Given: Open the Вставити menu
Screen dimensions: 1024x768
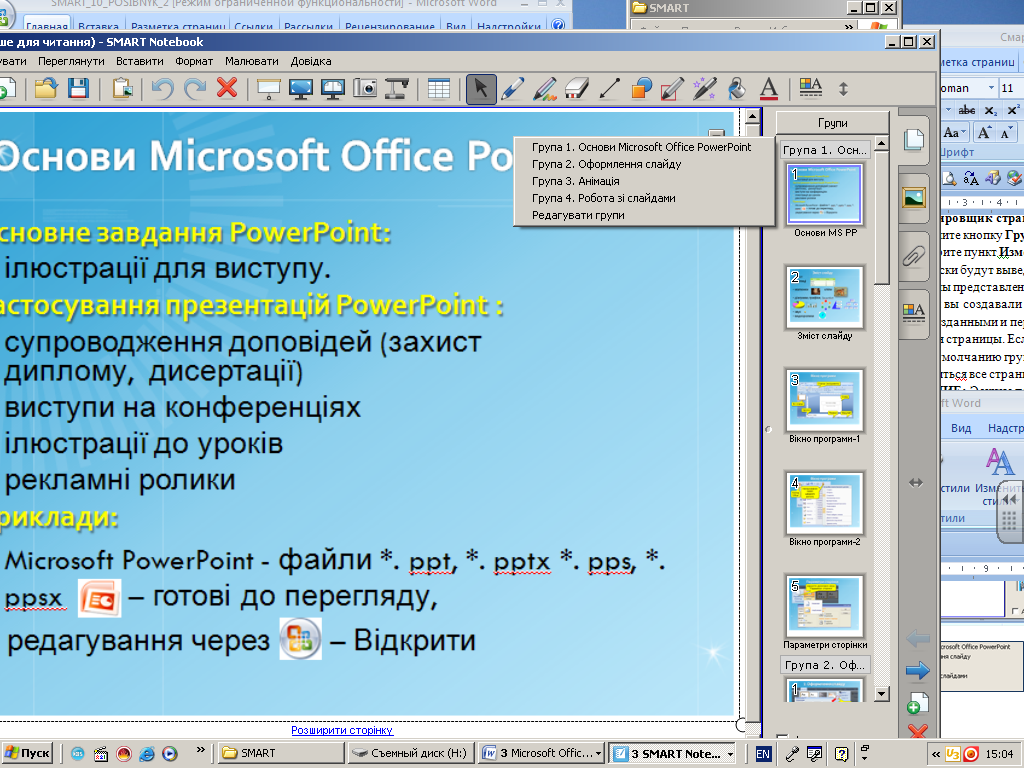Looking at the screenshot, I should 140,61.
